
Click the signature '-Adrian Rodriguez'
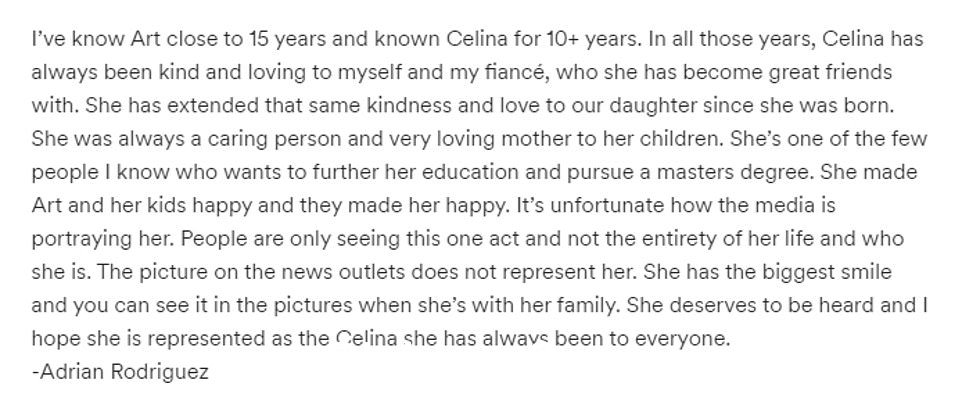pos(120,372)
